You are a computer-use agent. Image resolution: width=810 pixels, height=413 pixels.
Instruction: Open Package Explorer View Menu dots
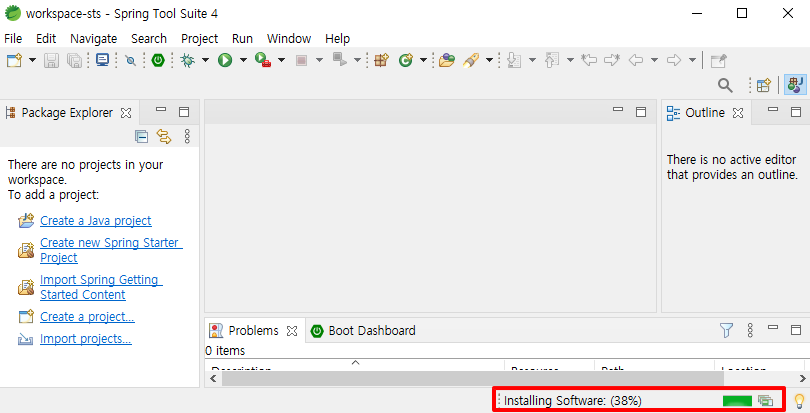pyautogui.click(x=187, y=136)
